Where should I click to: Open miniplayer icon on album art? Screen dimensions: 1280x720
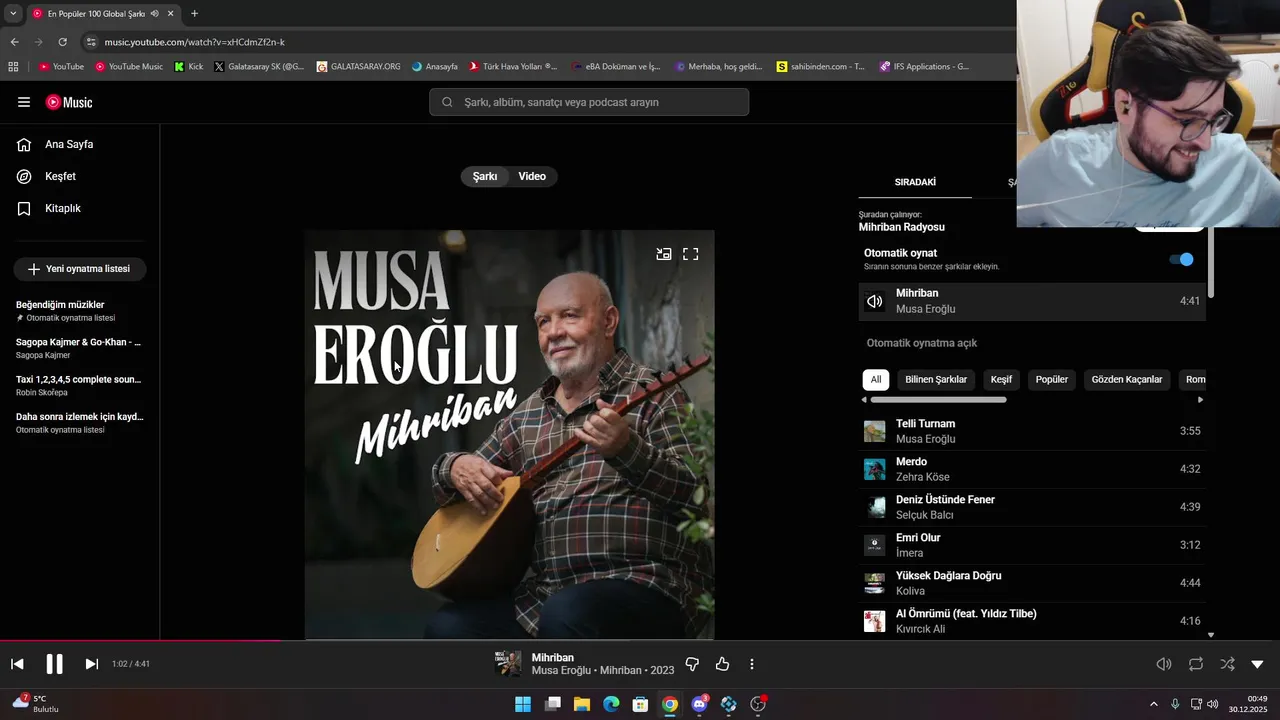click(663, 254)
